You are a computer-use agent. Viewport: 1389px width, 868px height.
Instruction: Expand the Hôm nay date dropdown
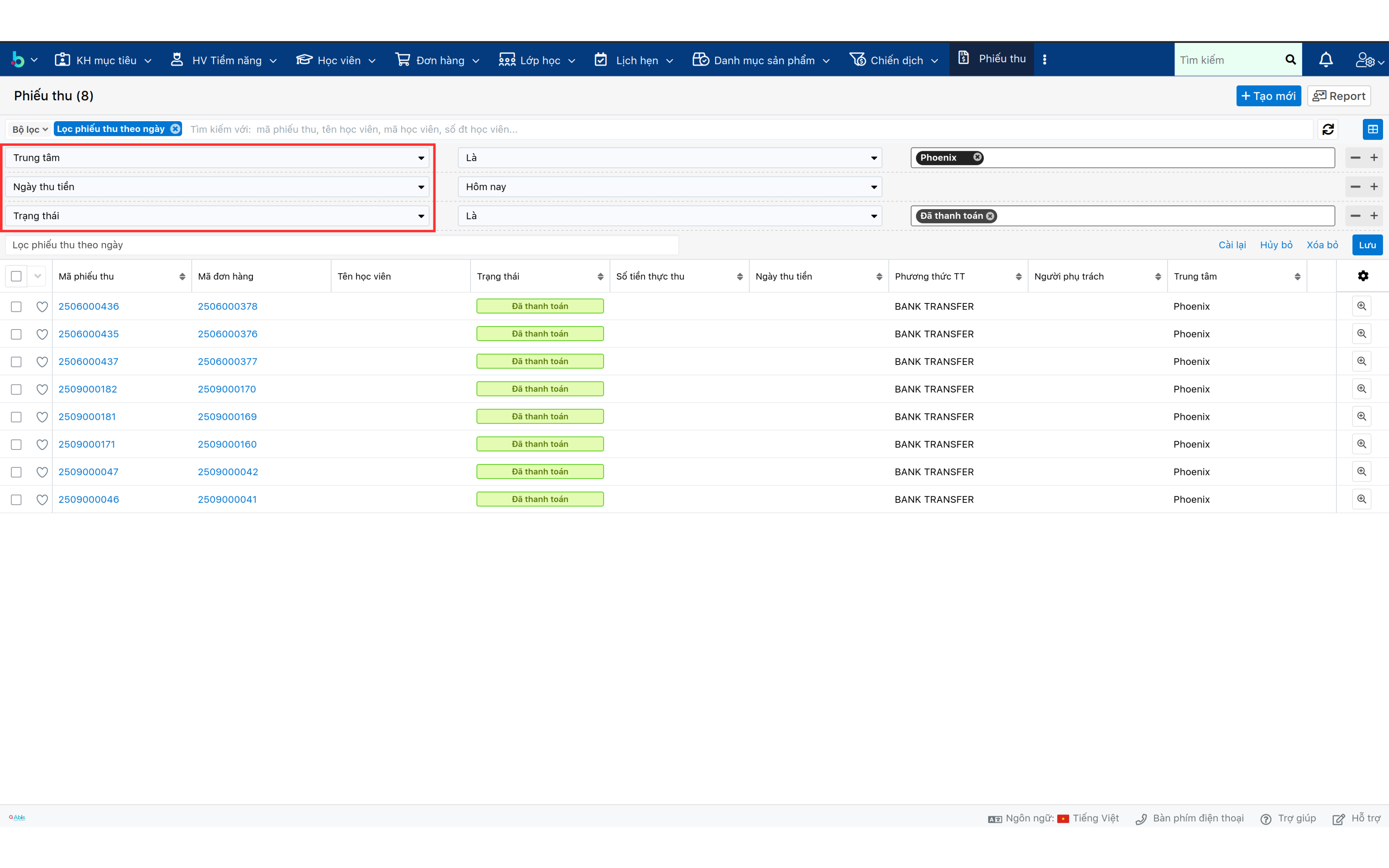(x=669, y=187)
